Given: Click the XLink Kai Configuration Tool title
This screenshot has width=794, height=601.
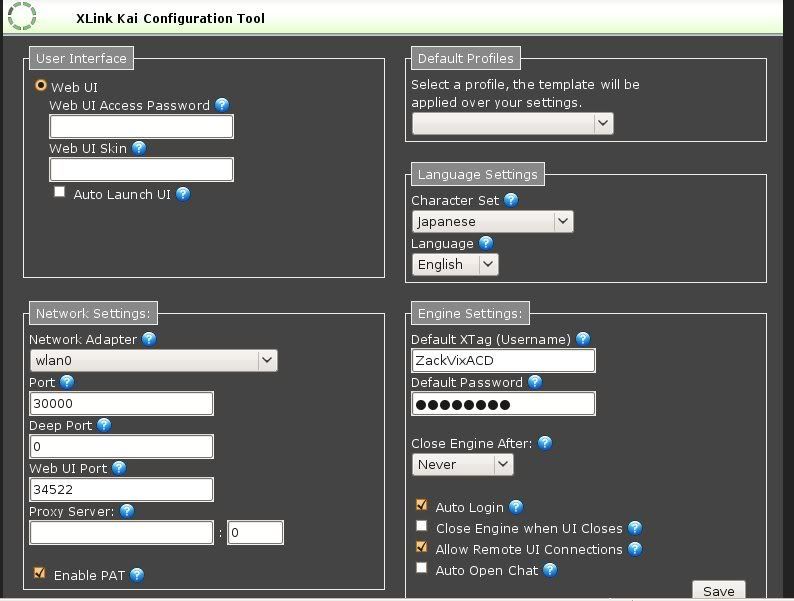Looking at the screenshot, I should [170, 18].
